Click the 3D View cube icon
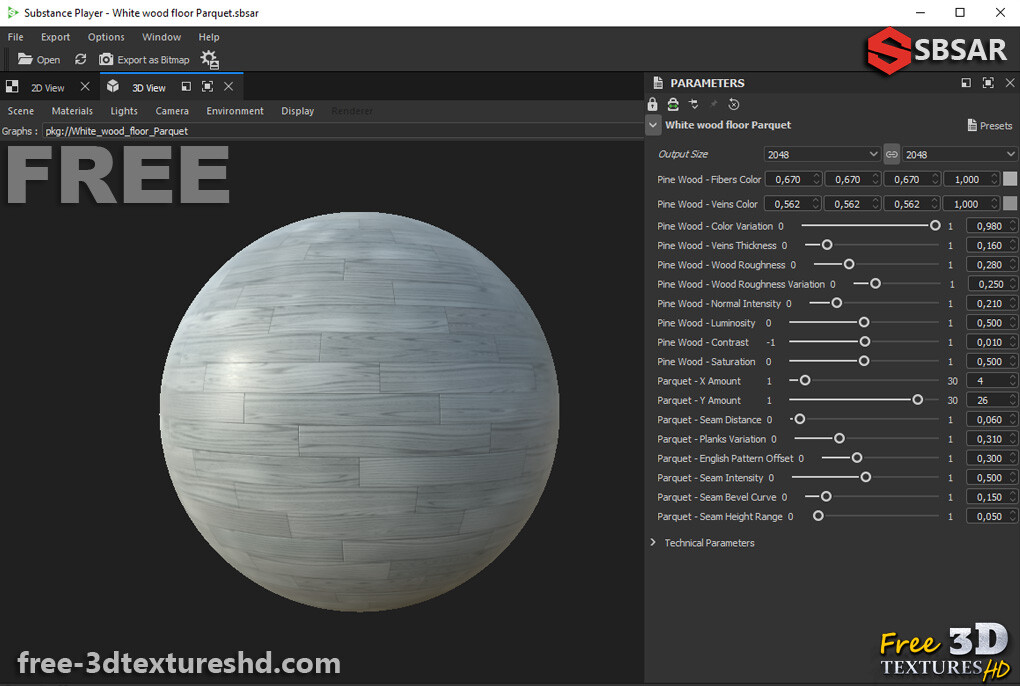Image resolution: width=1020 pixels, height=686 pixels. [112, 86]
